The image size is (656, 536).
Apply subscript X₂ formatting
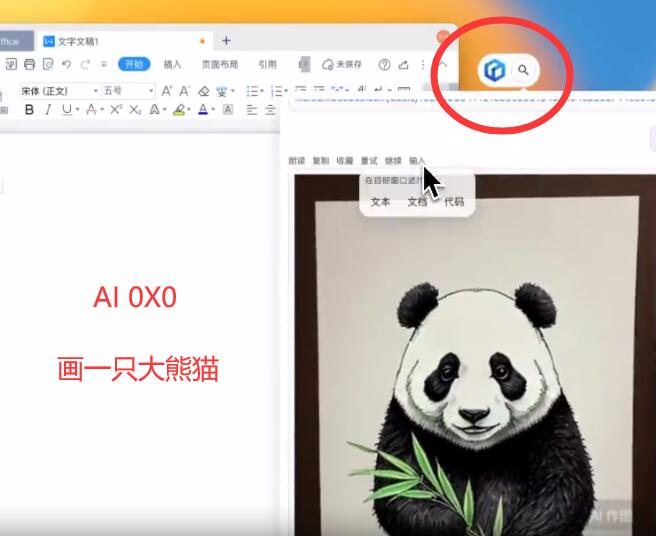pos(135,110)
